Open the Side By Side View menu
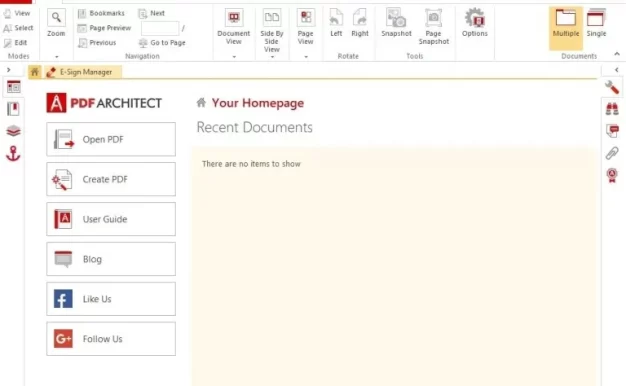This screenshot has width=626, height=386. coord(271,34)
